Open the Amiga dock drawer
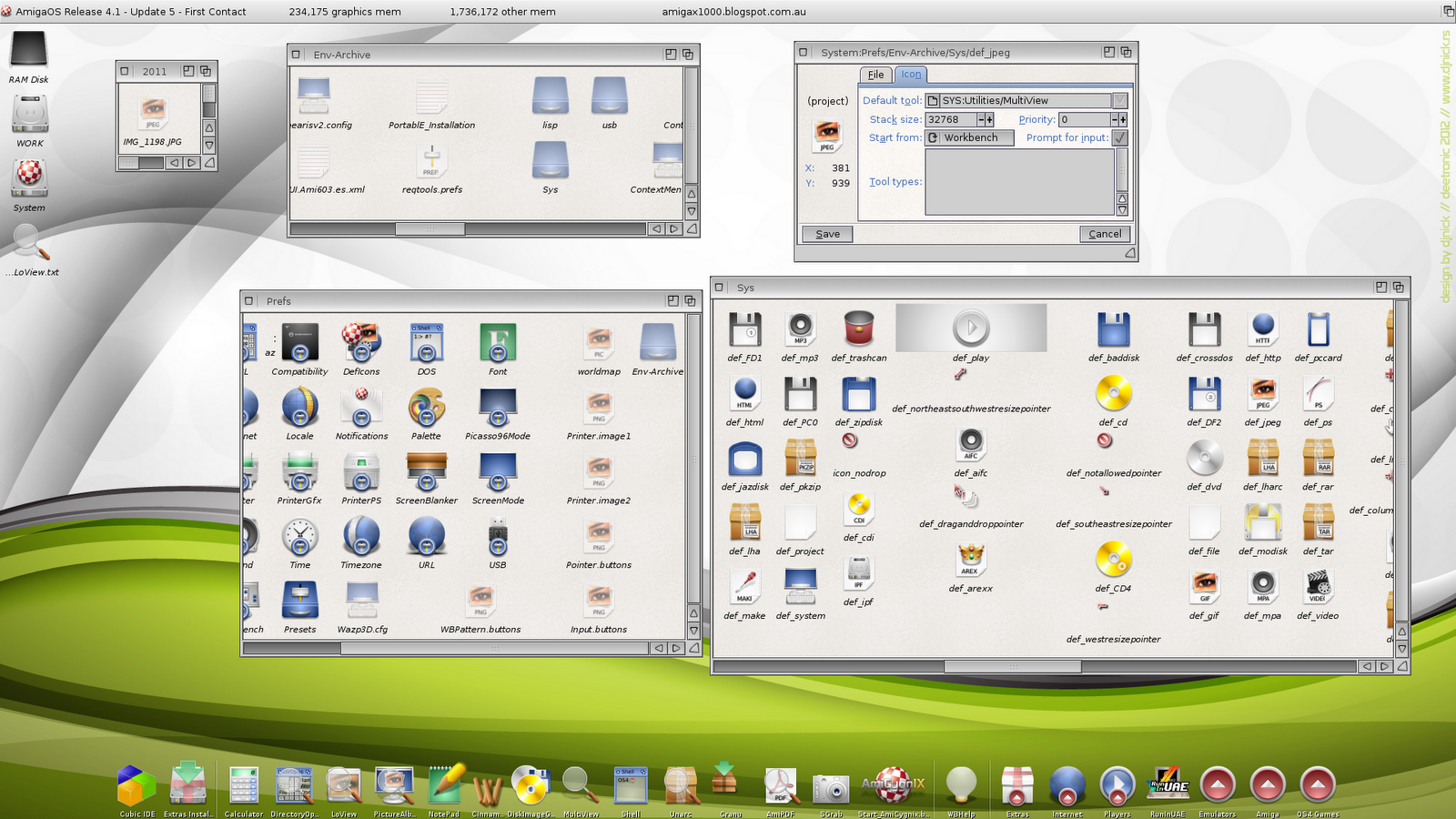Viewport: 1456px width, 819px height. pos(1268,784)
